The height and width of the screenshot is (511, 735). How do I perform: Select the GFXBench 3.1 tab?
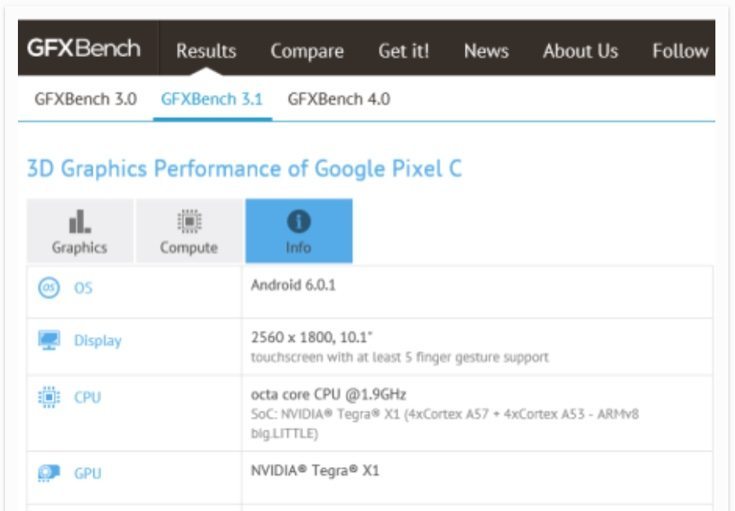tap(212, 99)
